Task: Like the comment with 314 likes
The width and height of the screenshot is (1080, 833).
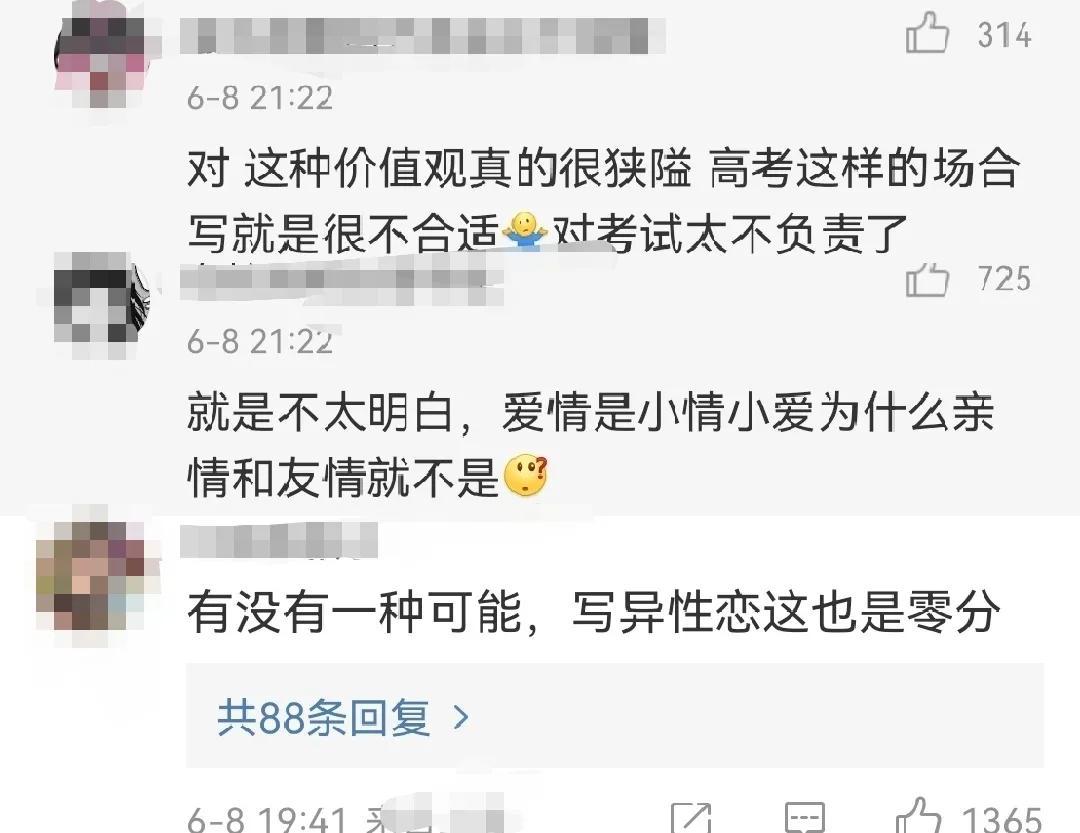Action: click(927, 33)
